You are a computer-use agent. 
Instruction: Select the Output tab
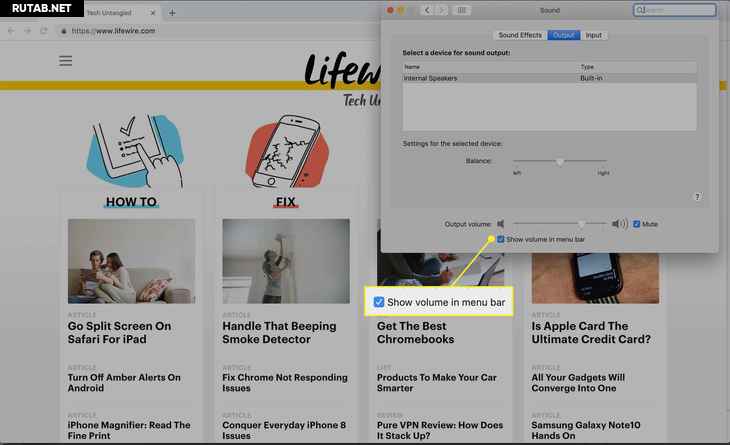click(x=563, y=35)
